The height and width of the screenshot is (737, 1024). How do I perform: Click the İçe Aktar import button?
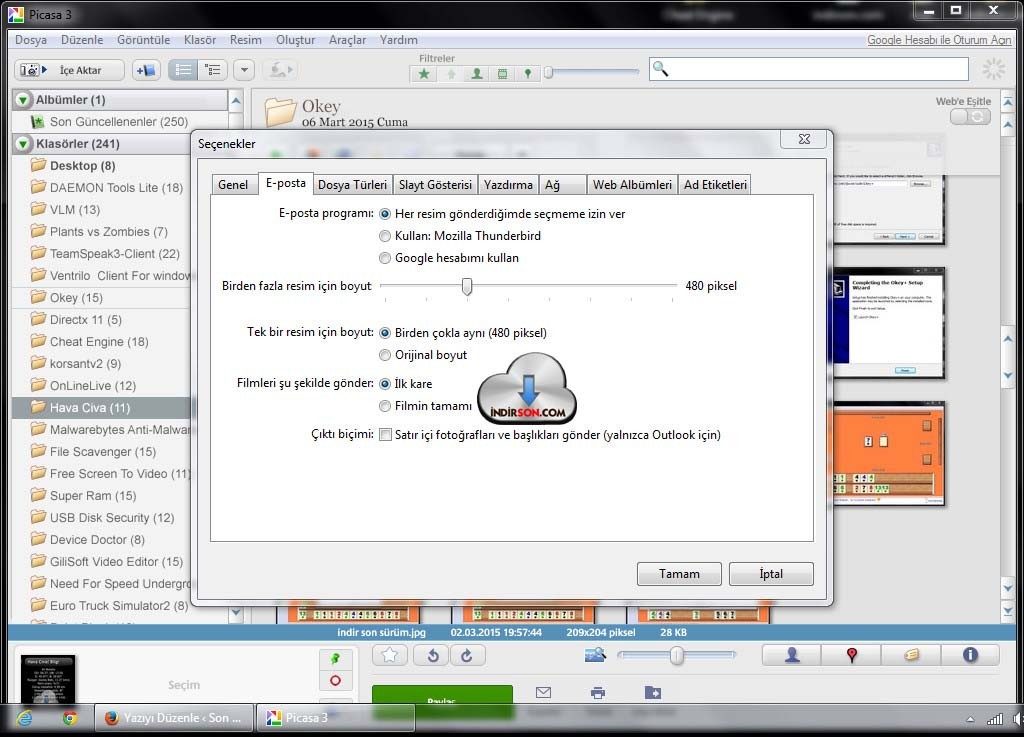tap(69, 70)
